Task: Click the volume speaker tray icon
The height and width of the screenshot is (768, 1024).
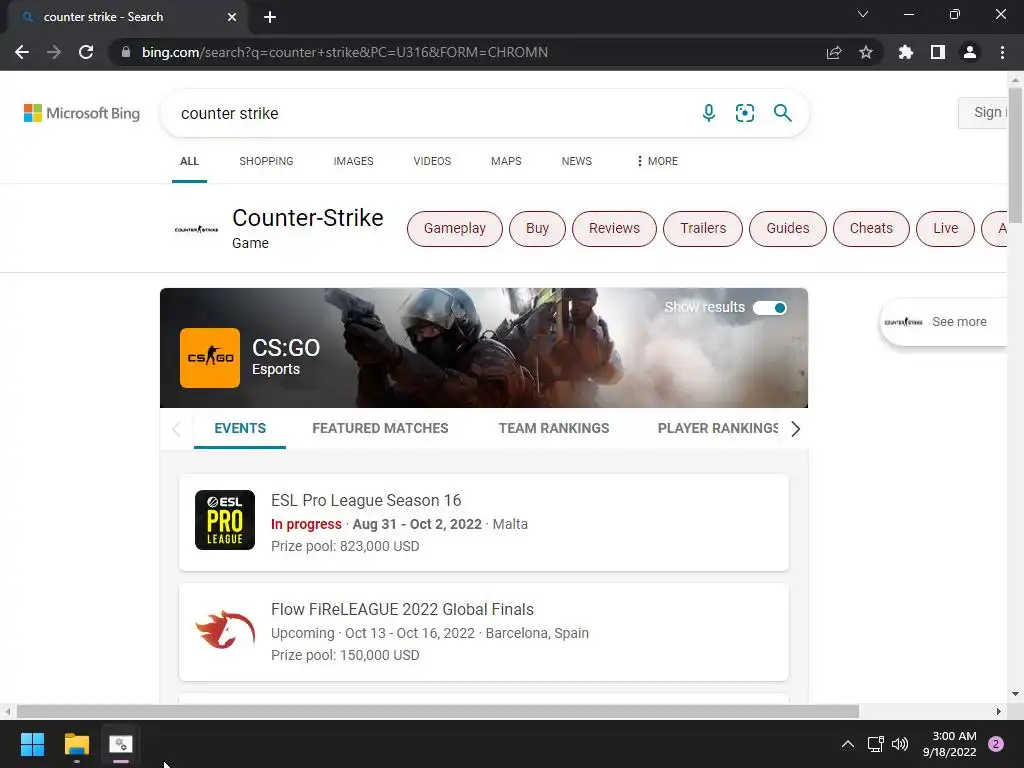Action: [x=900, y=744]
